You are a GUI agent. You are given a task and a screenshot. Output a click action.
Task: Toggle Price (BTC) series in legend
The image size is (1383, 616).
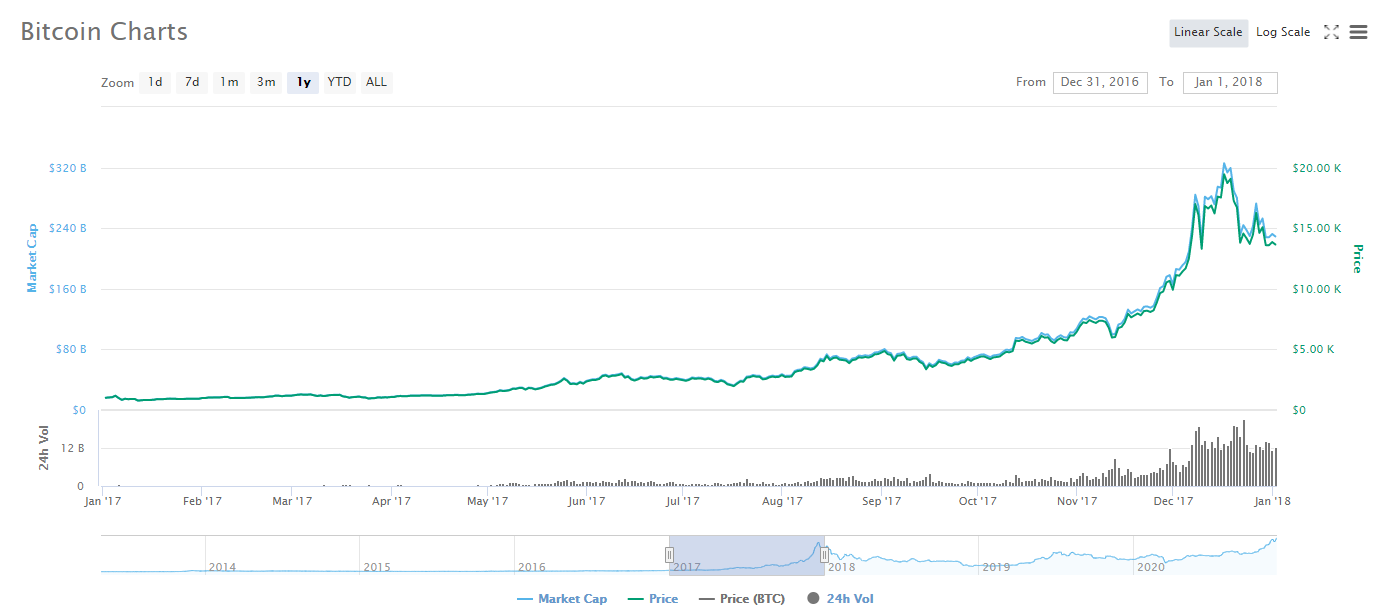pos(741,599)
